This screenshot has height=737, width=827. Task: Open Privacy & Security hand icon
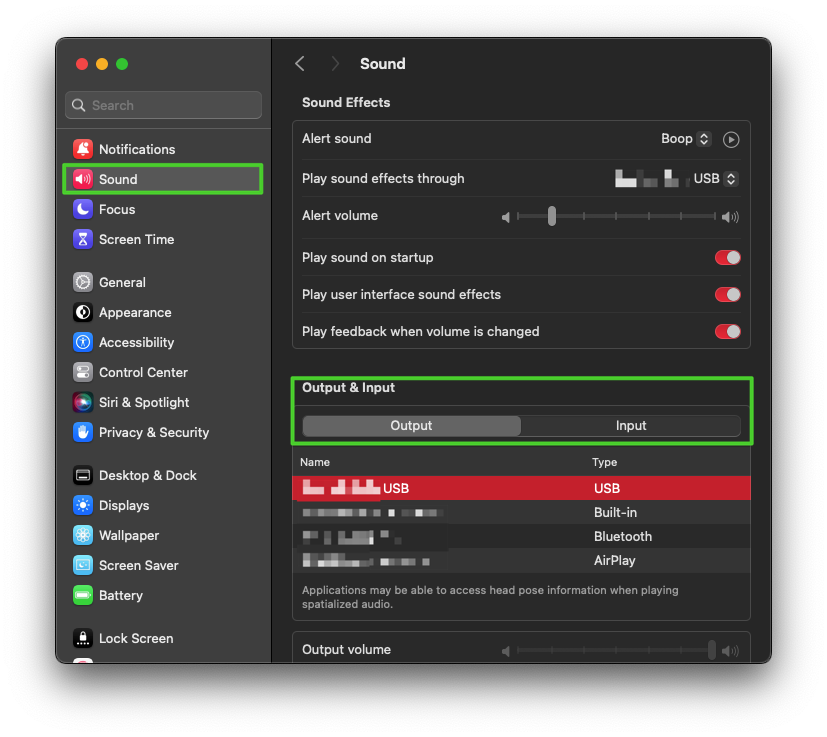83,432
